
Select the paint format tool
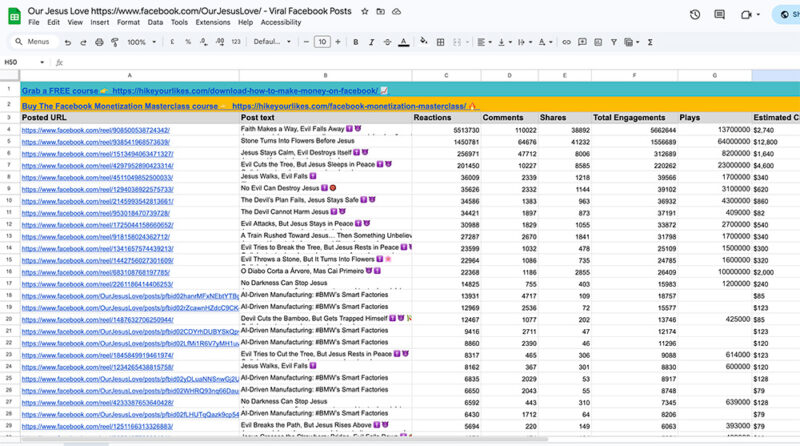[x=113, y=42]
